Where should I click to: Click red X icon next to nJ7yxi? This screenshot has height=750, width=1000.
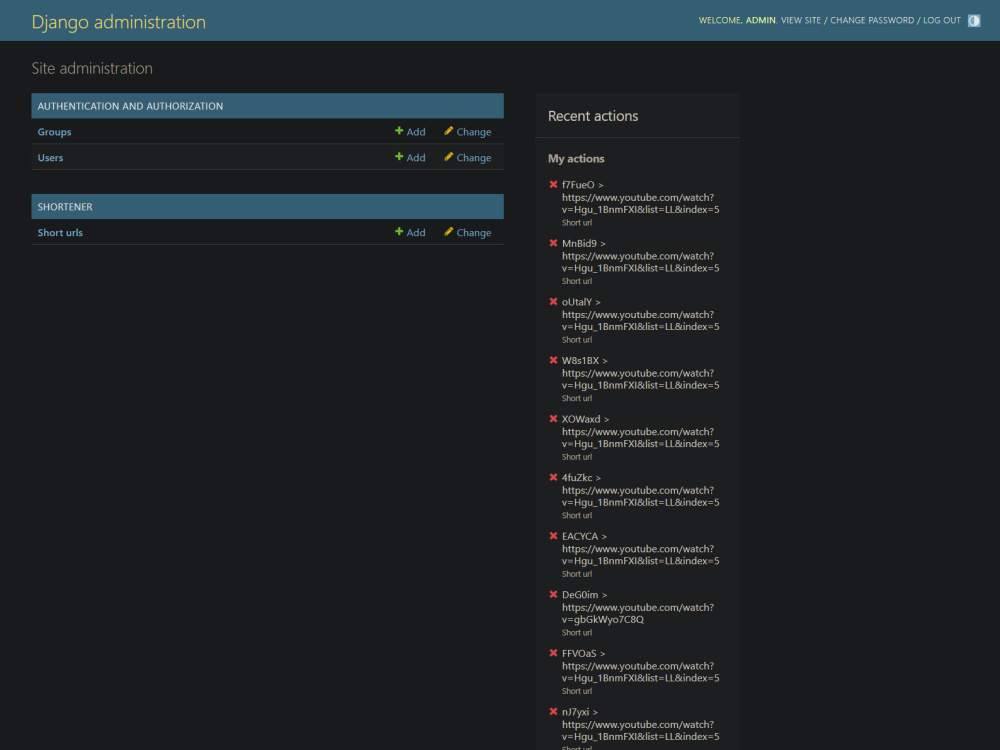point(553,712)
